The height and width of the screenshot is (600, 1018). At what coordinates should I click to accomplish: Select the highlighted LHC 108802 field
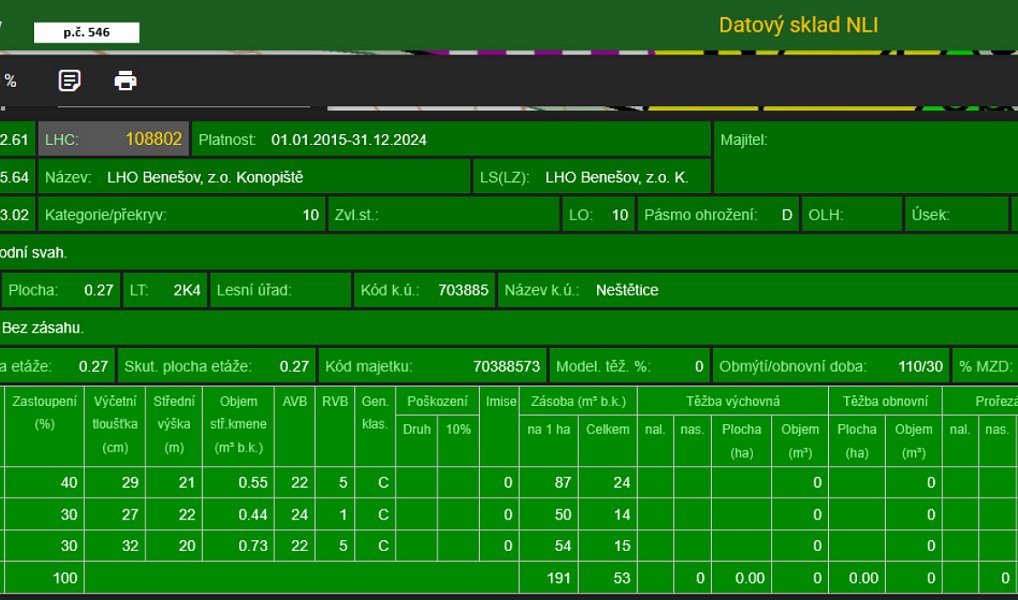[x=114, y=139]
